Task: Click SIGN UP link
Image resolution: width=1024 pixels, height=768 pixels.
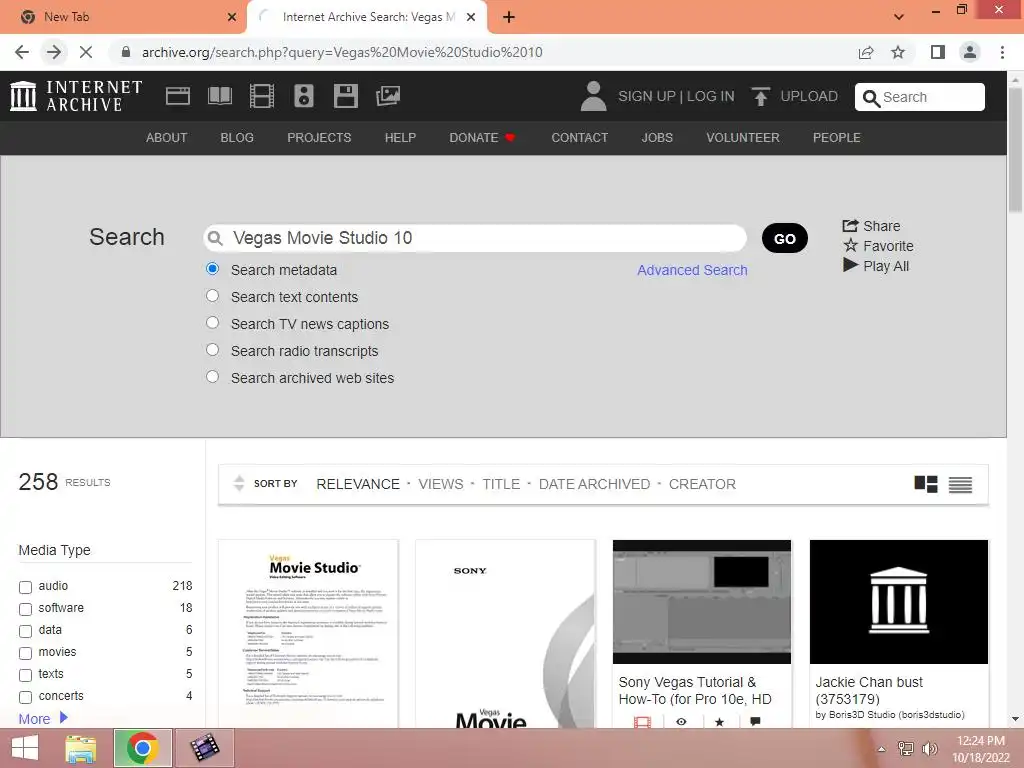Action: 647,96
